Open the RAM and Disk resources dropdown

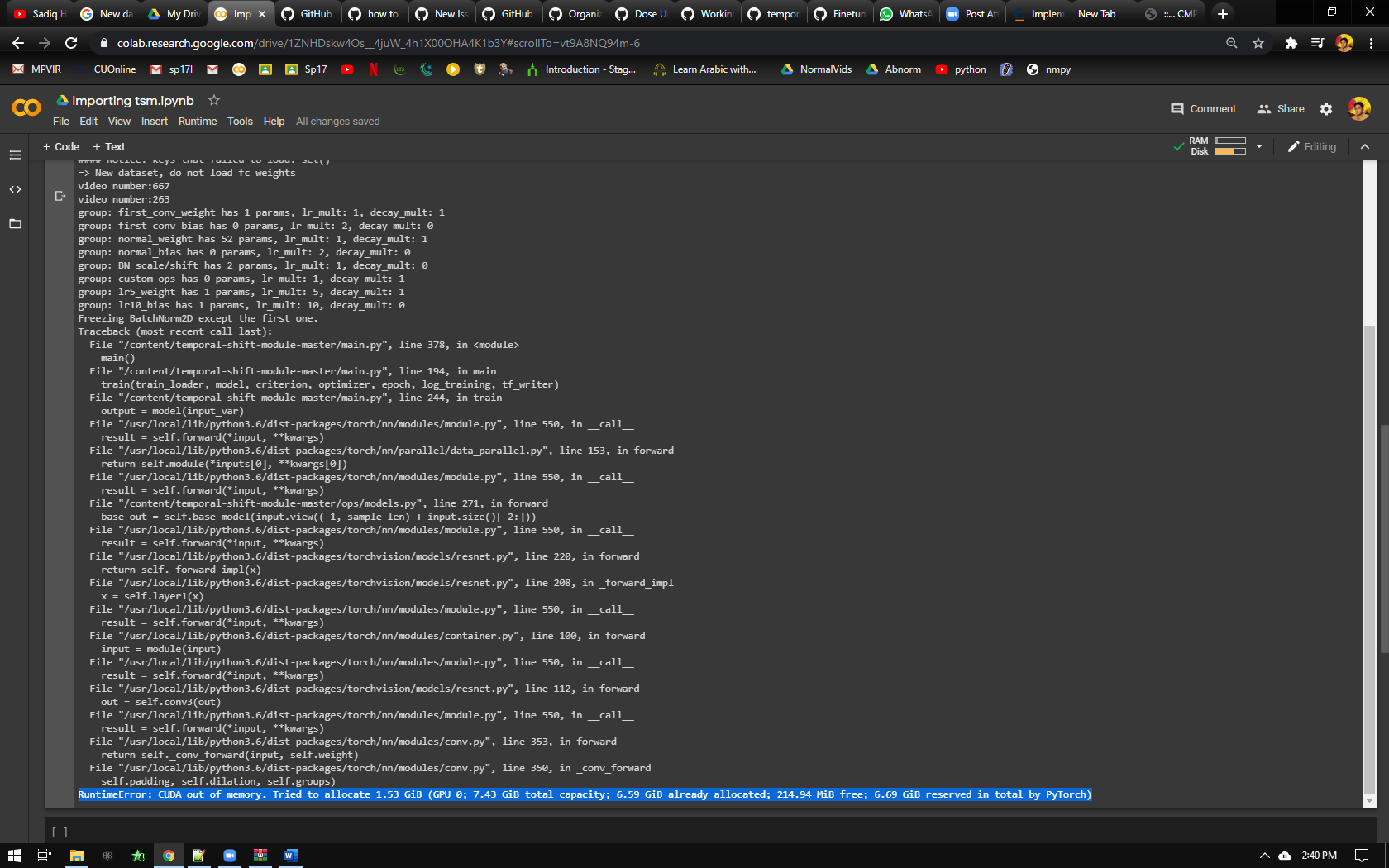click(1259, 146)
